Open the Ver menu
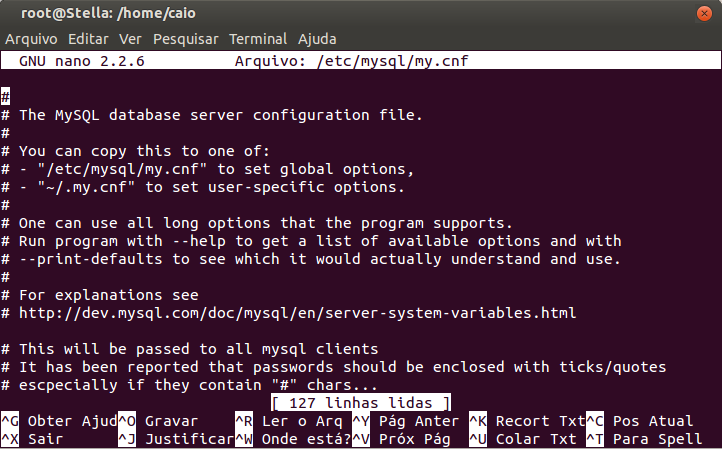 [x=130, y=39]
